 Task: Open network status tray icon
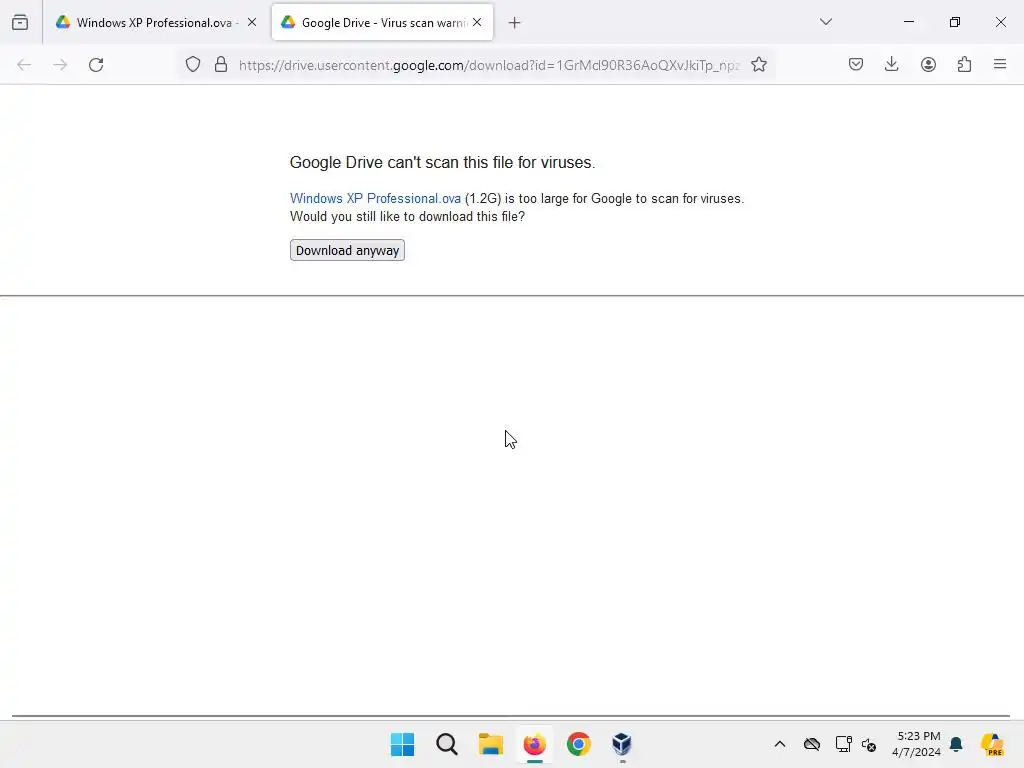(843, 744)
